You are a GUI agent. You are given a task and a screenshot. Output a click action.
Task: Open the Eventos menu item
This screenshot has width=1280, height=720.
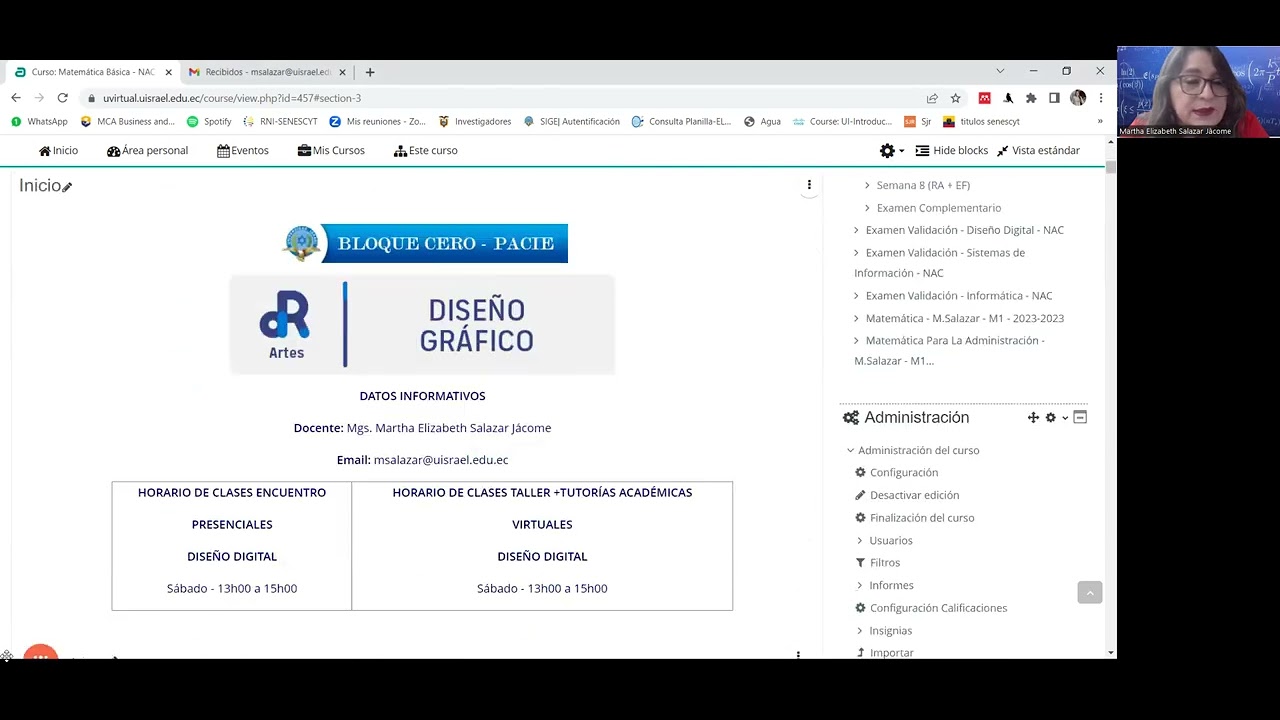tap(243, 150)
